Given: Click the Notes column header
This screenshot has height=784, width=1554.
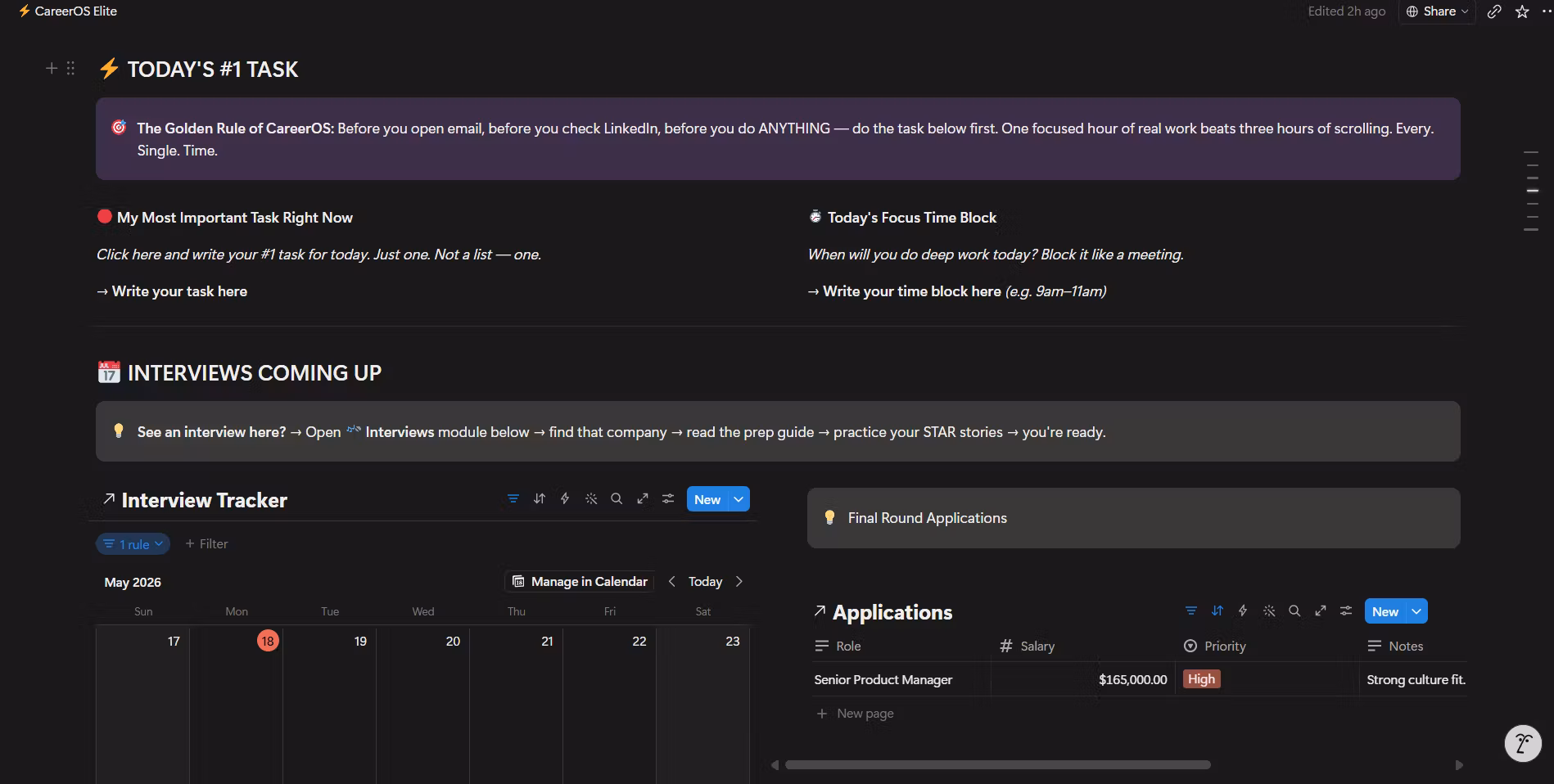Looking at the screenshot, I should [1396, 646].
